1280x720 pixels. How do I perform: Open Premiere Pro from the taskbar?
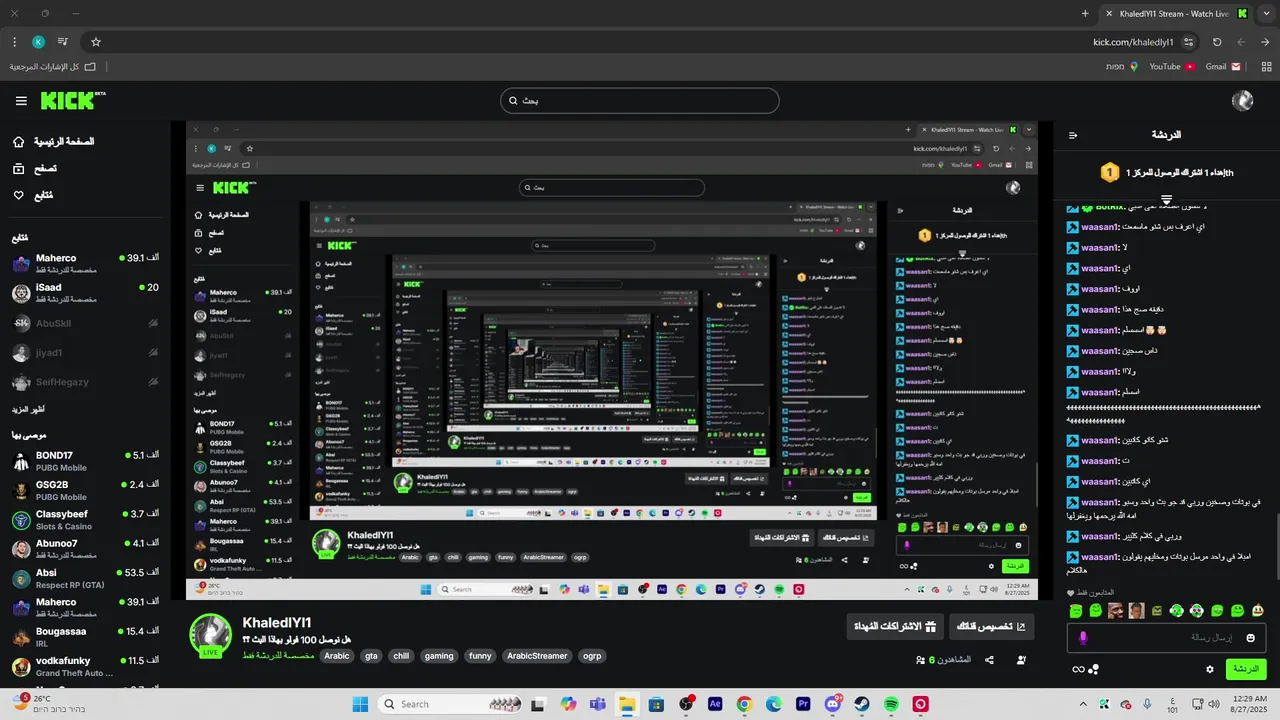tap(803, 704)
